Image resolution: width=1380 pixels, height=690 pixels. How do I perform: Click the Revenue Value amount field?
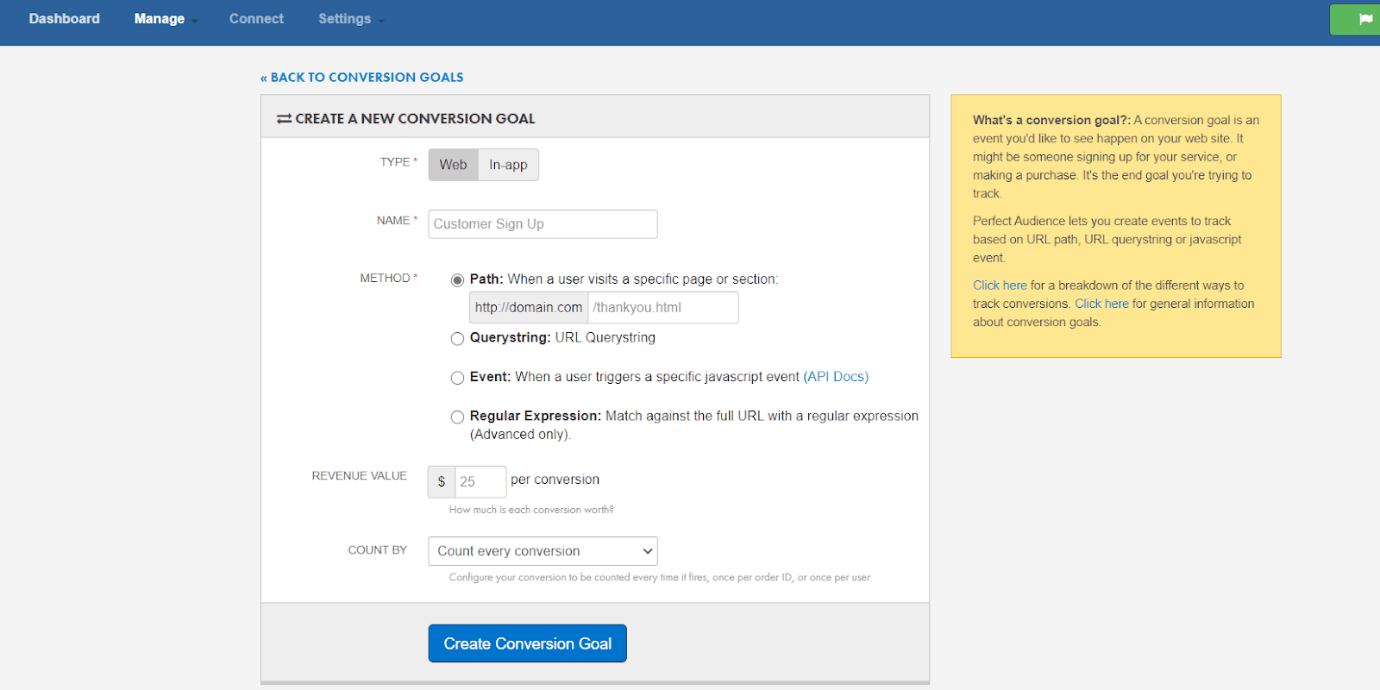(x=481, y=482)
